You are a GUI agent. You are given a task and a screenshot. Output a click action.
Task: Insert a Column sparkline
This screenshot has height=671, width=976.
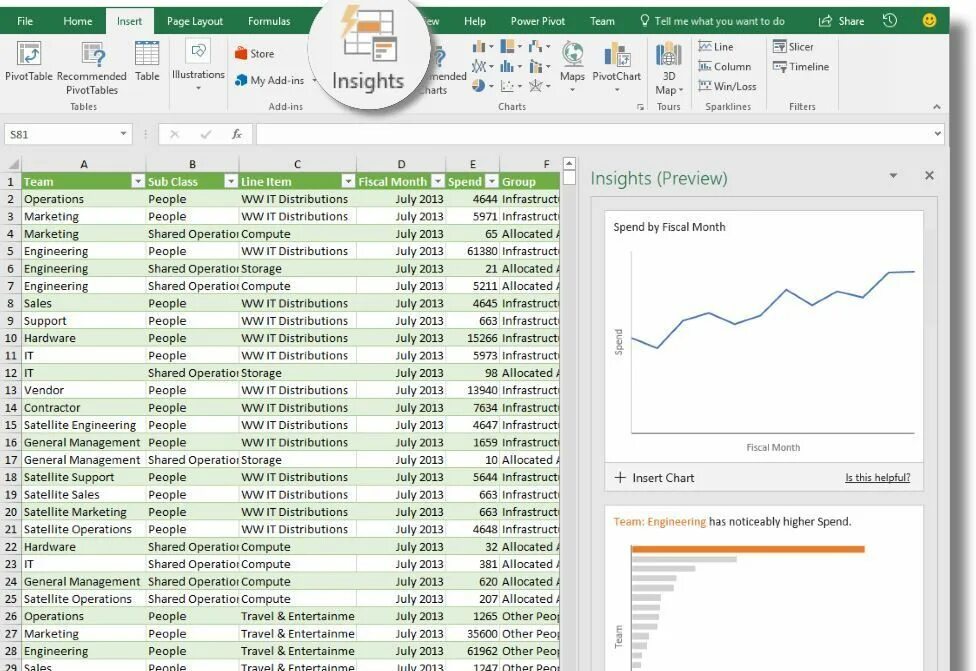click(x=725, y=67)
